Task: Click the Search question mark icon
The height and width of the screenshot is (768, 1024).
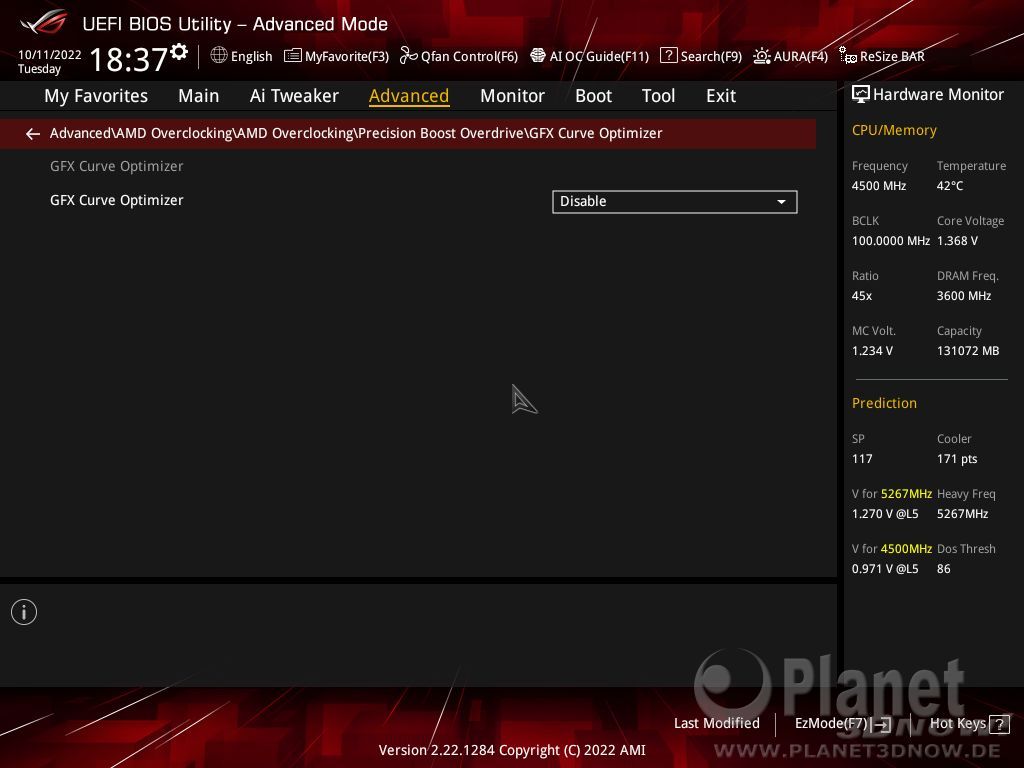Action: point(669,56)
